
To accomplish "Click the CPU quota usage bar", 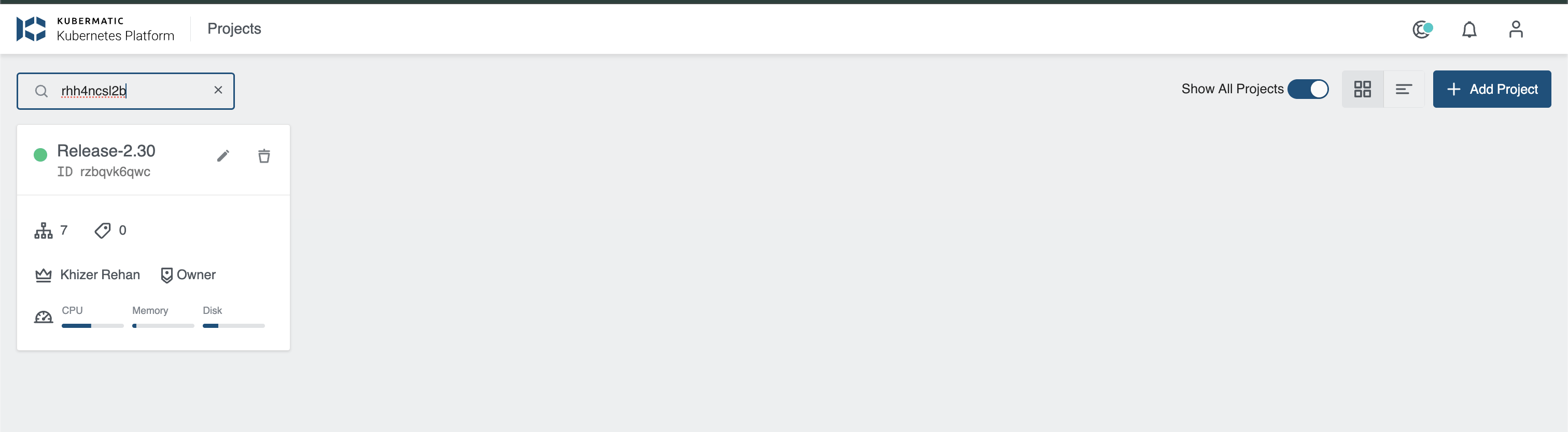I will (92, 326).
